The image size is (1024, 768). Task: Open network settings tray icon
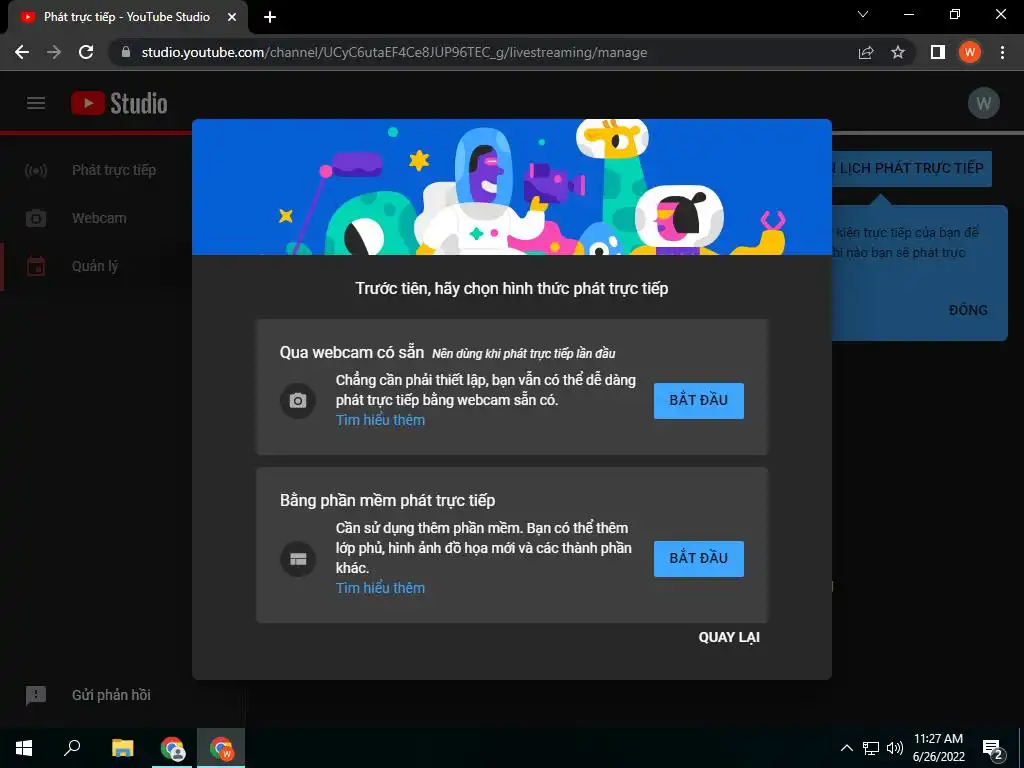pyautogui.click(x=871, y=748)
